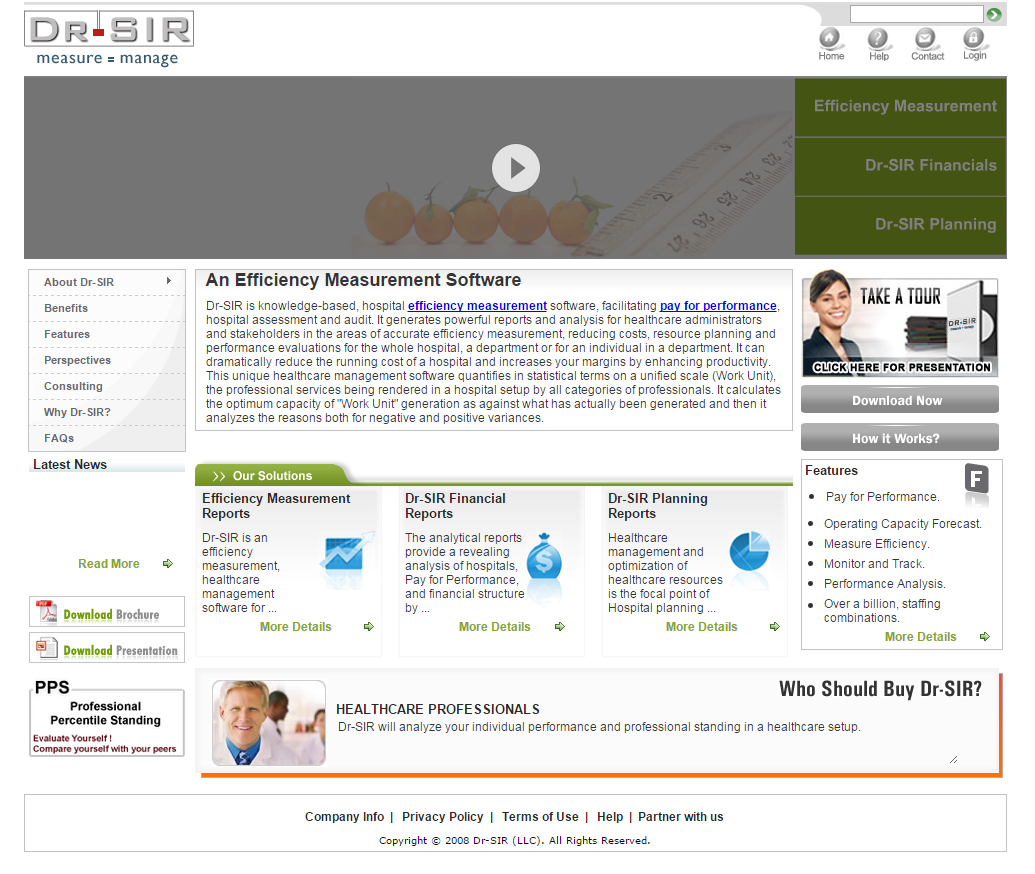Play the banner video
This screenshot has height=874, width=1035.
point(516,168)
